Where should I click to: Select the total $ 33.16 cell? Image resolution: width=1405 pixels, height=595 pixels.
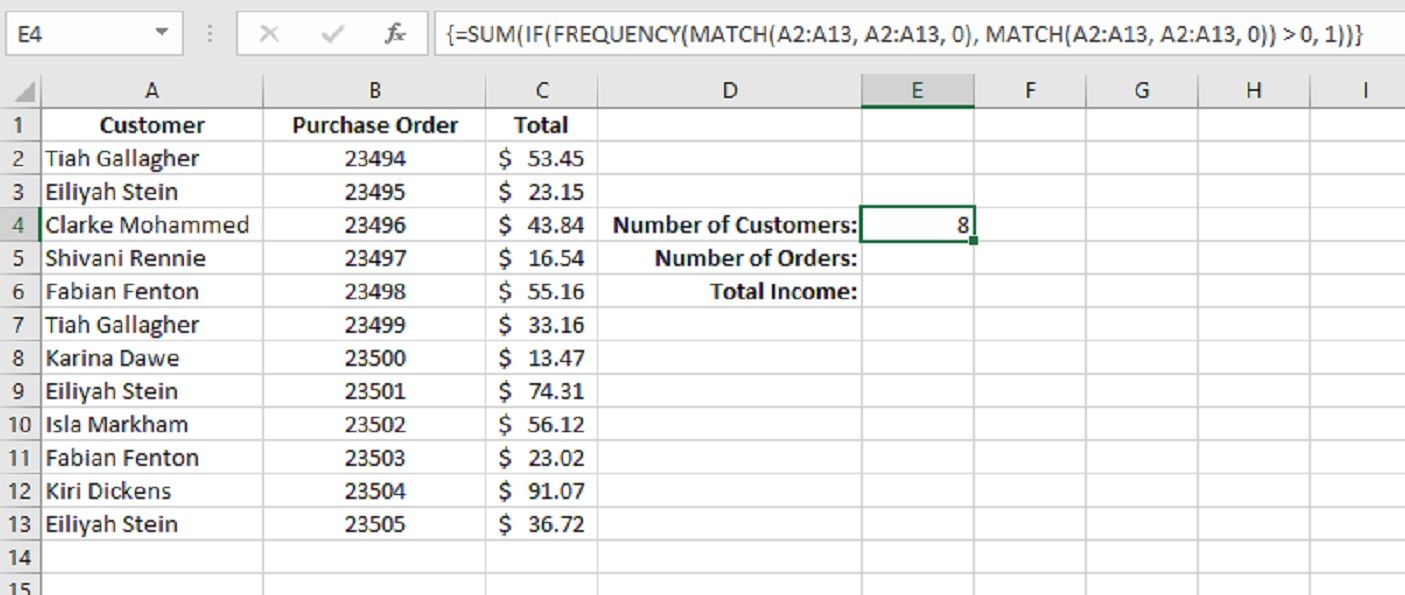point(541,325)
